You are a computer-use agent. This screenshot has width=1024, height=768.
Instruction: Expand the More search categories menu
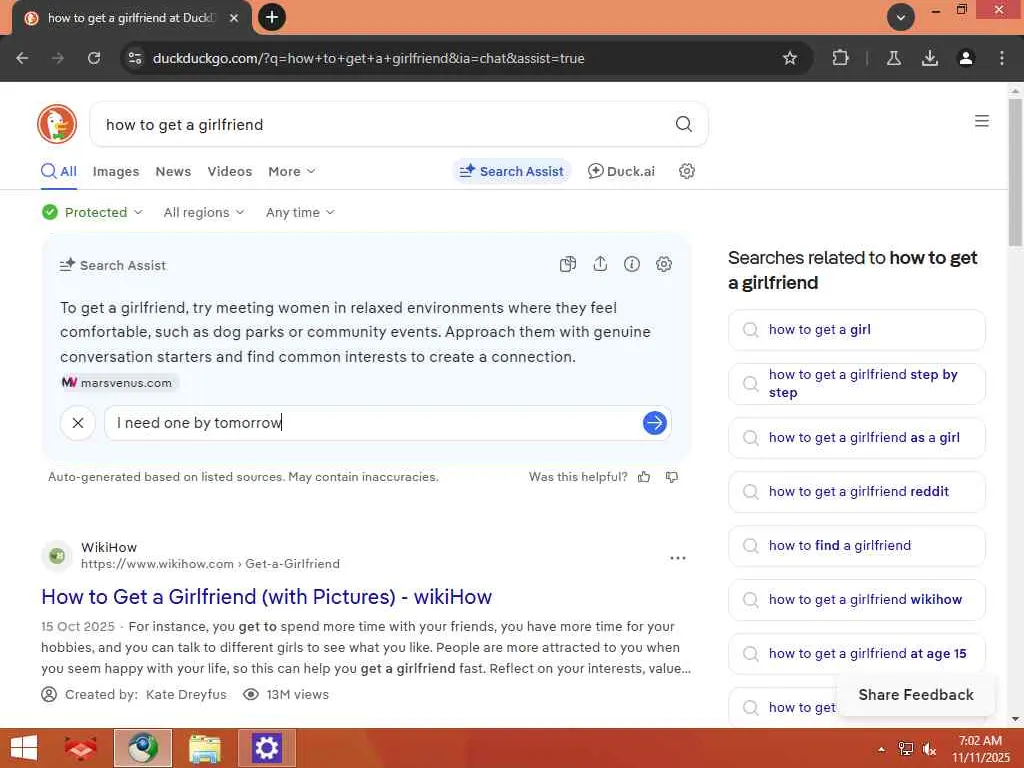(x=292, y=171)
